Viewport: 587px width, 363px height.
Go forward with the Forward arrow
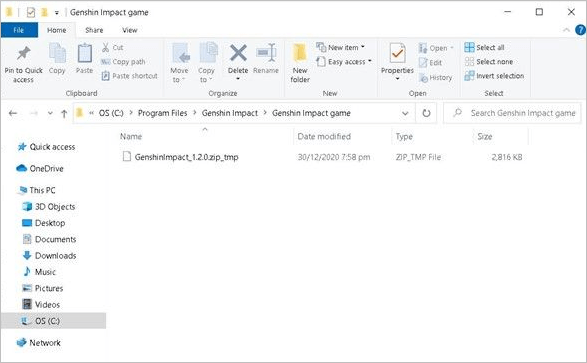[x=34, y=113]
